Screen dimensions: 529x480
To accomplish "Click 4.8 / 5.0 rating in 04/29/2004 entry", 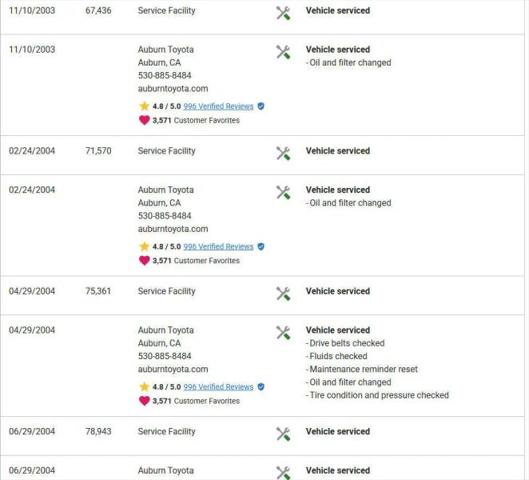I will click(x=167, y=387).
